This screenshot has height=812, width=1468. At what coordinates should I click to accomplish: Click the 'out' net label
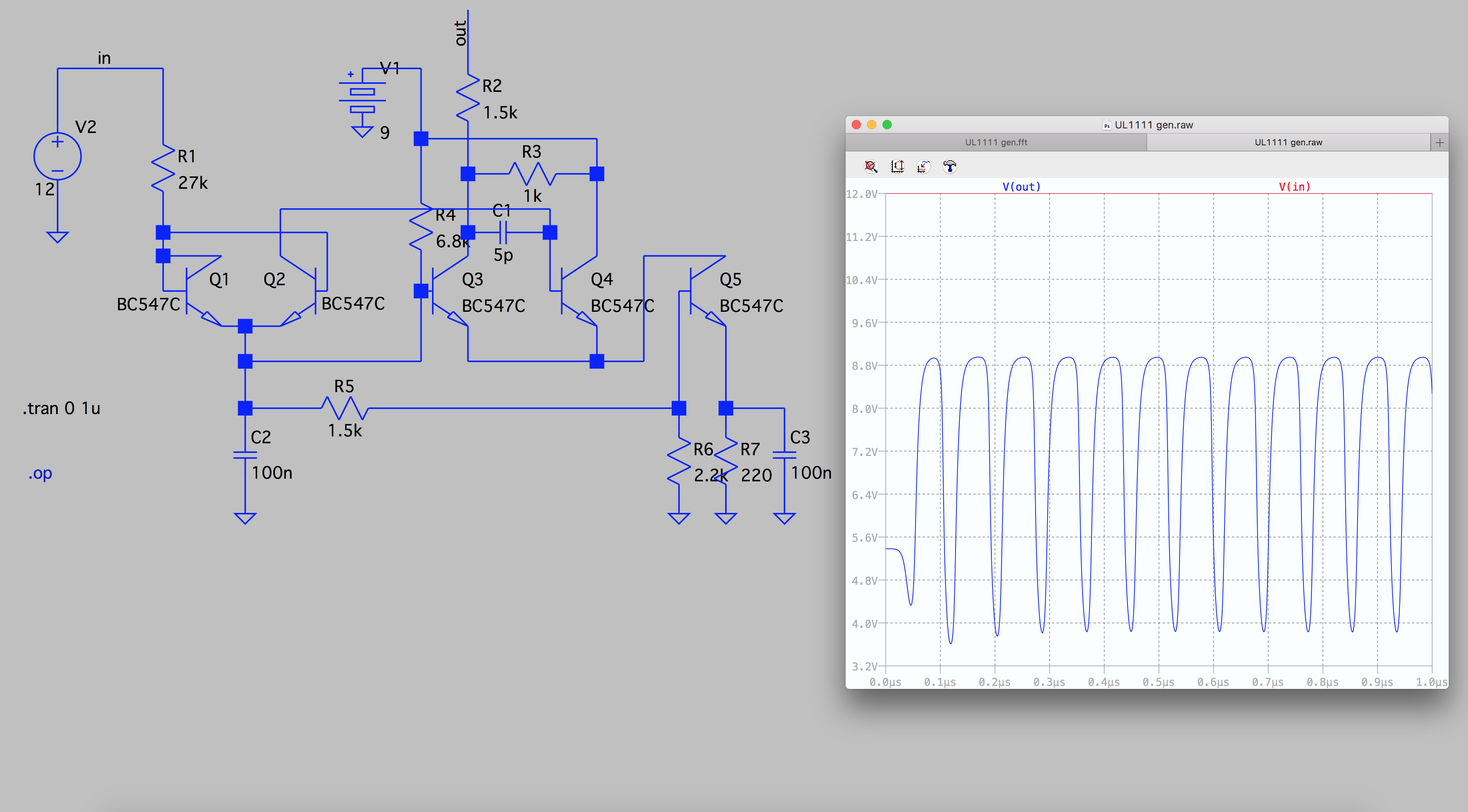click(460, 33)
